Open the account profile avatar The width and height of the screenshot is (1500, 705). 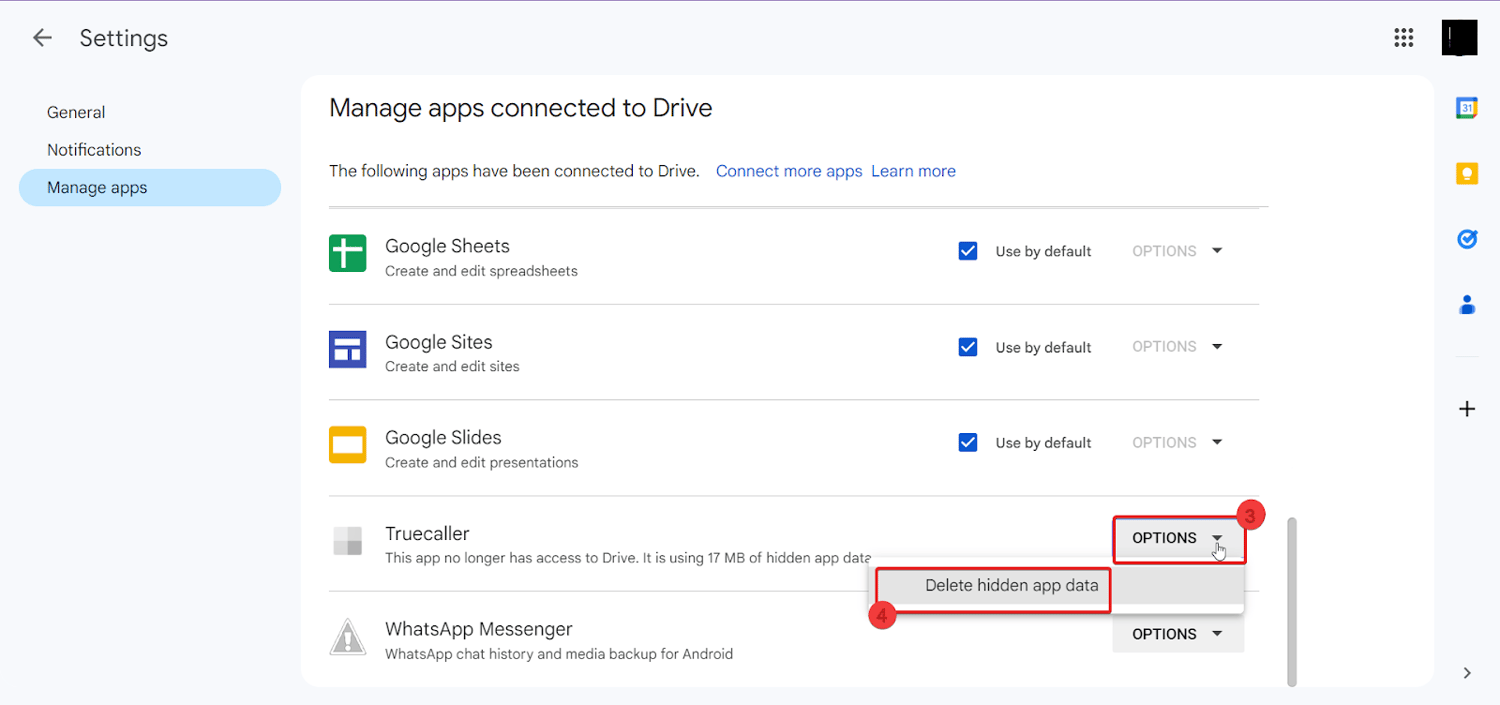(1459, 38)
